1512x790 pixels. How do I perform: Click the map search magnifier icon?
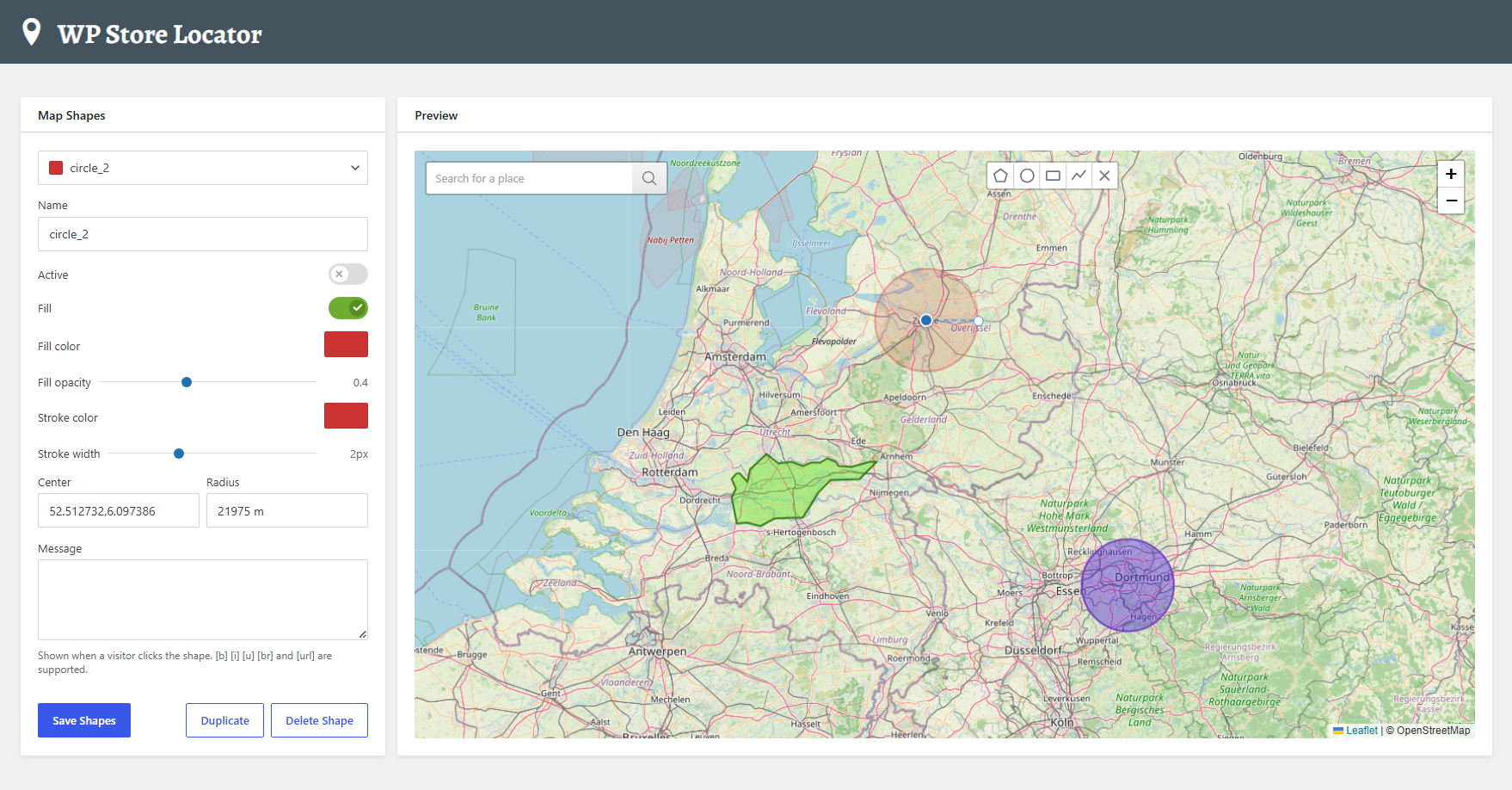649,178
